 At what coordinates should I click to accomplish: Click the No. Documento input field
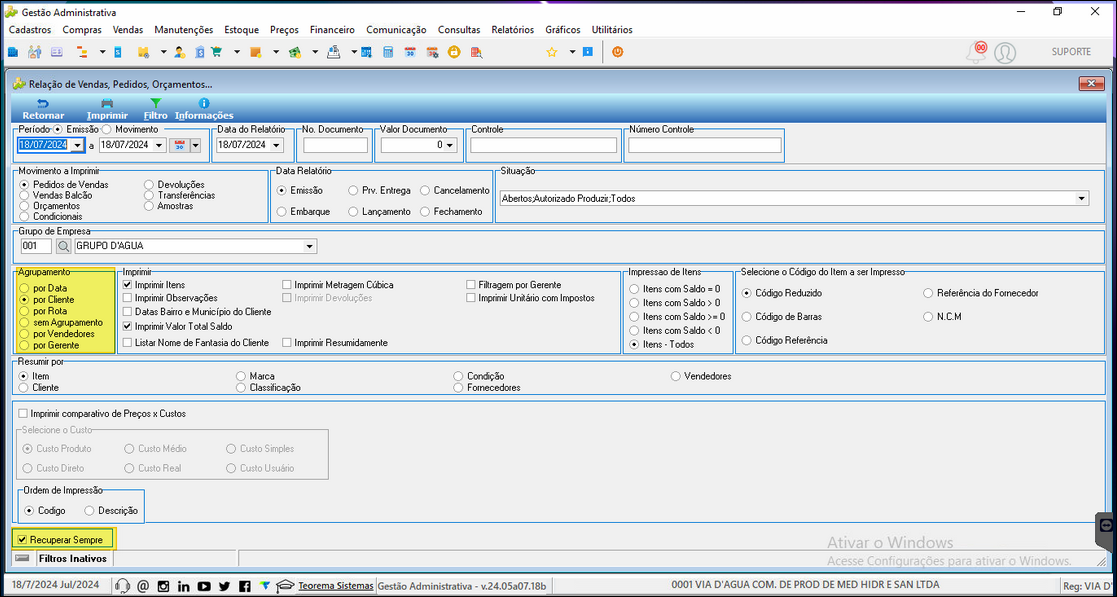(336, 145)
